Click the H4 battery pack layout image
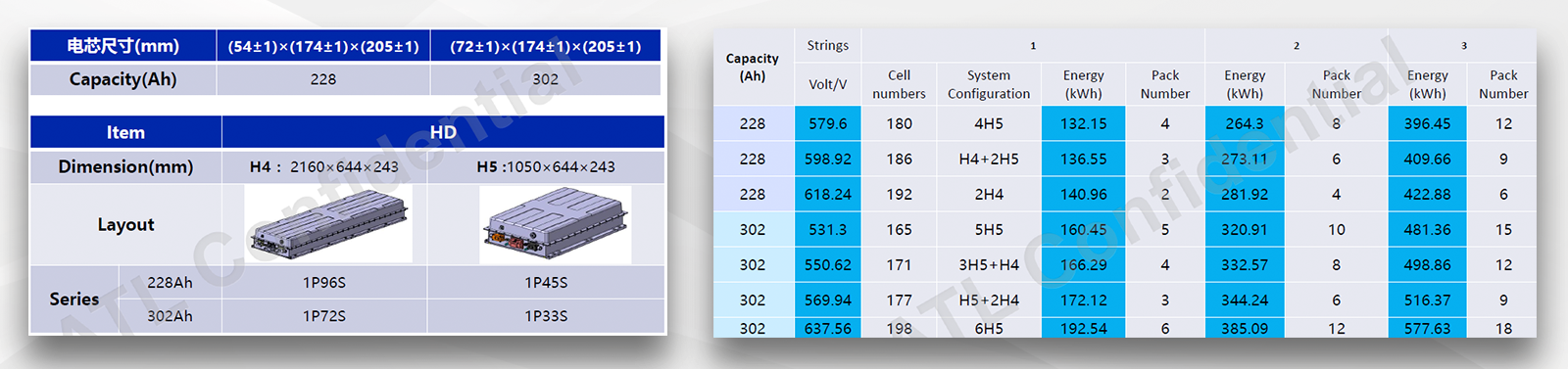The height and width of the screenshot is (369, 1568). tap(328, 224)
